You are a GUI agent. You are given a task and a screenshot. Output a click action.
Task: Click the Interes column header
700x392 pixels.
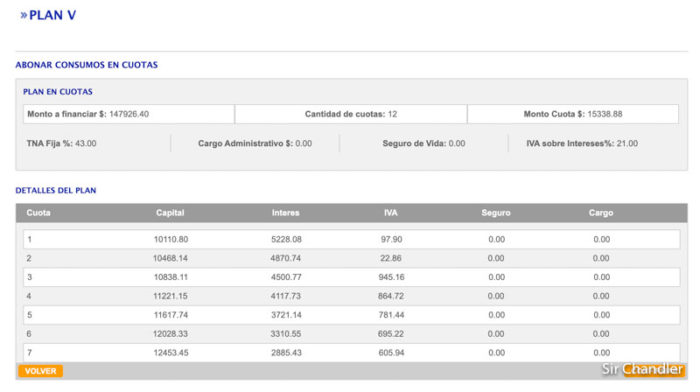point(286,213)
